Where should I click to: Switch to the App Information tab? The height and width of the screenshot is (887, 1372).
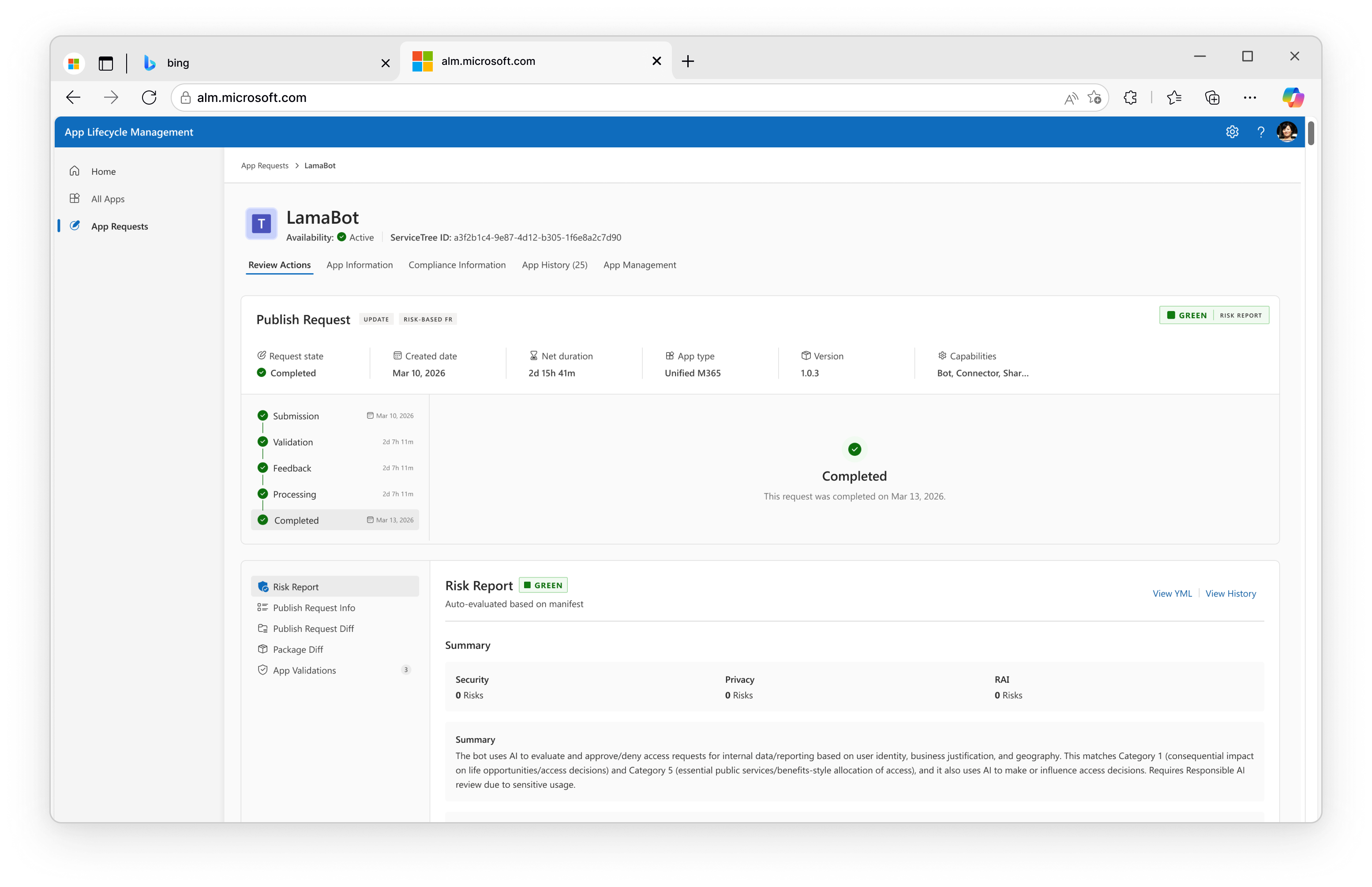coord(359,265)
